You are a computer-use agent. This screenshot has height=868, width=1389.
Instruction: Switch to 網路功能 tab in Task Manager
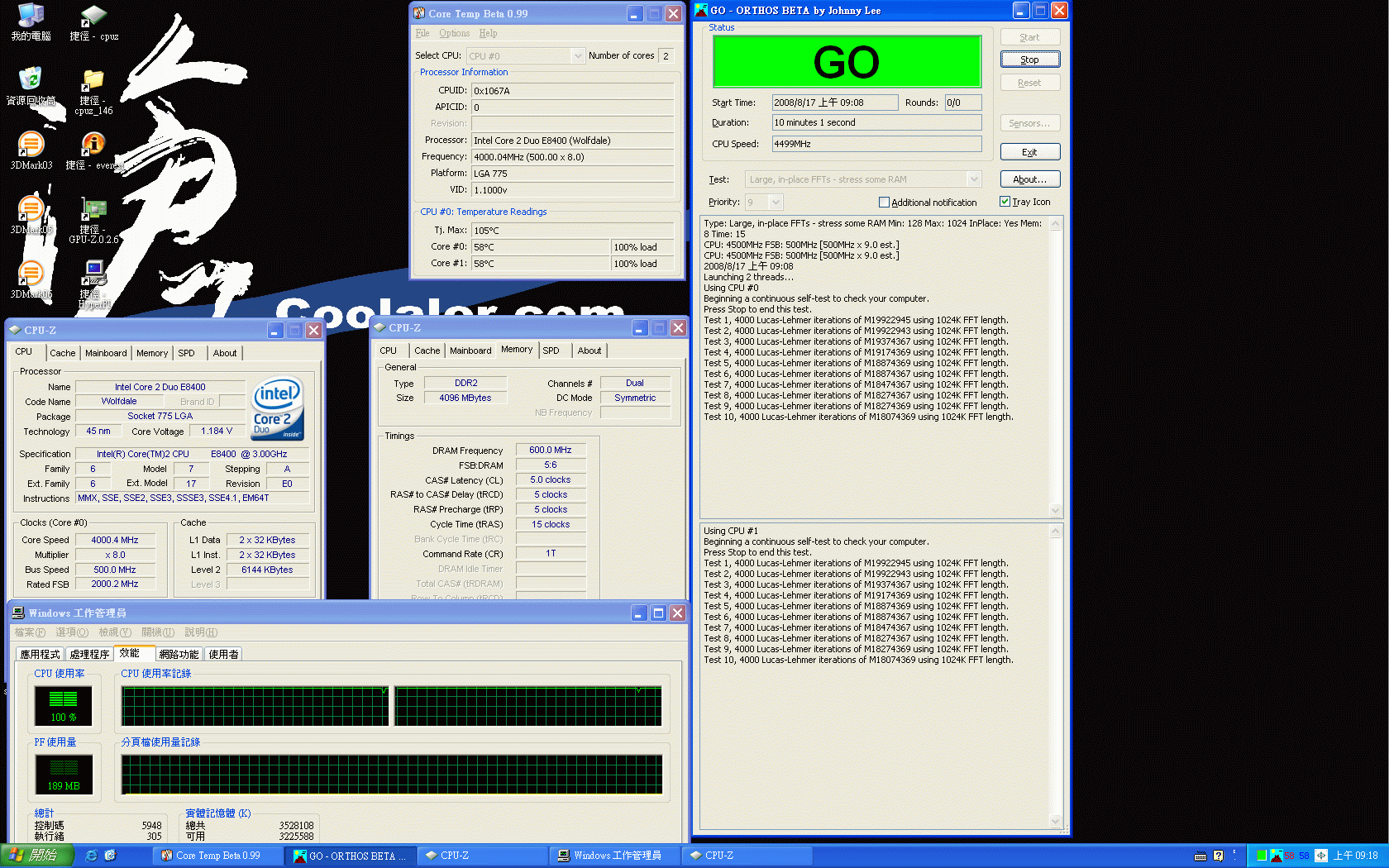point(179,654)
